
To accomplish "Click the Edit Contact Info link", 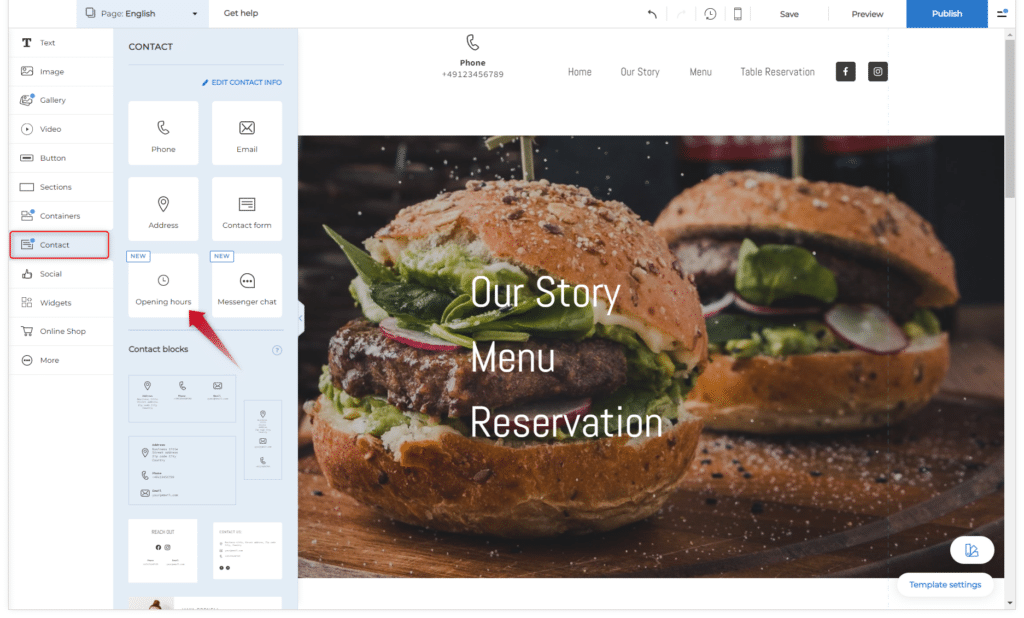I will pos(242,82).
